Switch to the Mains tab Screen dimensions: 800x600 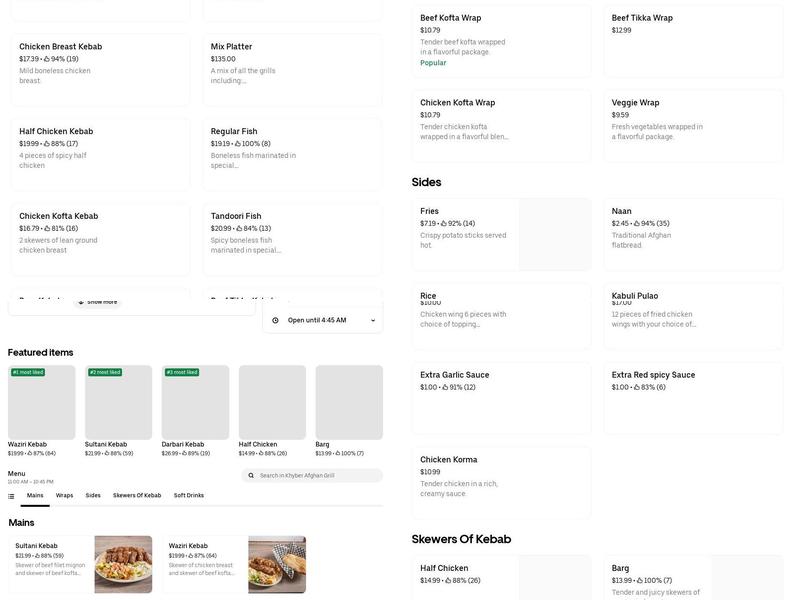35,495
